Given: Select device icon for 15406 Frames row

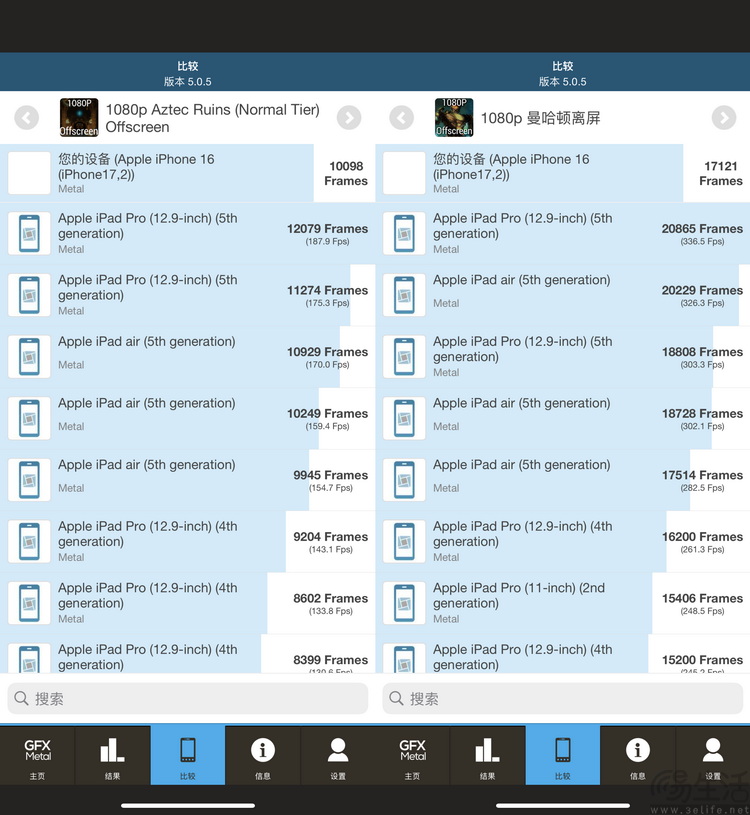Looking at the screenshot, I should [404, 603].
